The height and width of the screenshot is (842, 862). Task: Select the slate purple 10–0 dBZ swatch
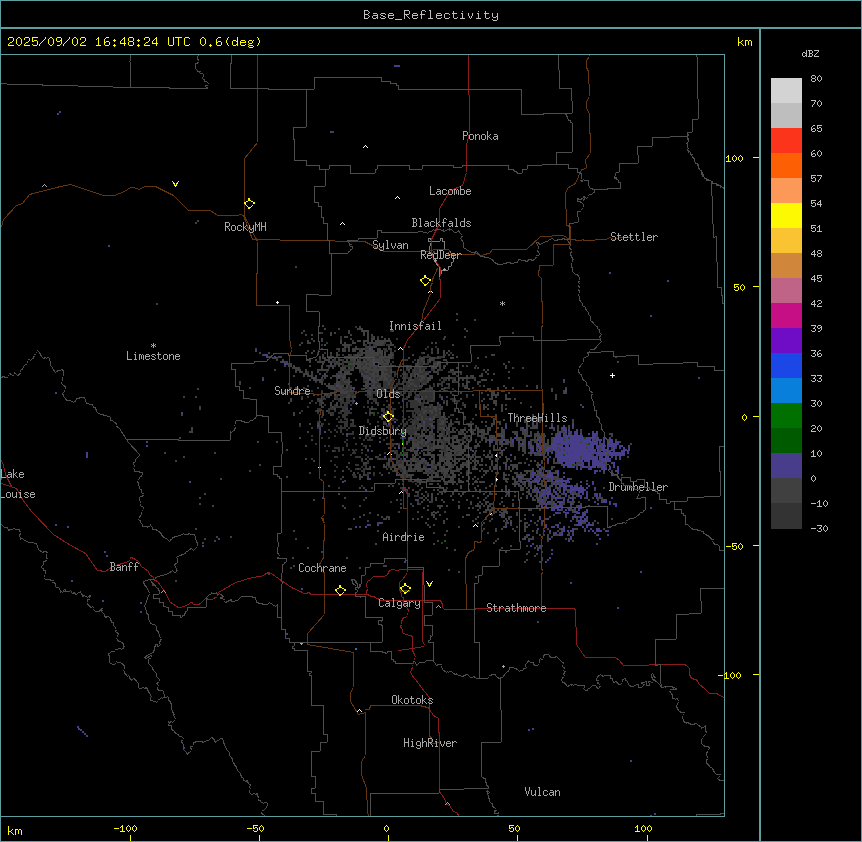point(786,466)
